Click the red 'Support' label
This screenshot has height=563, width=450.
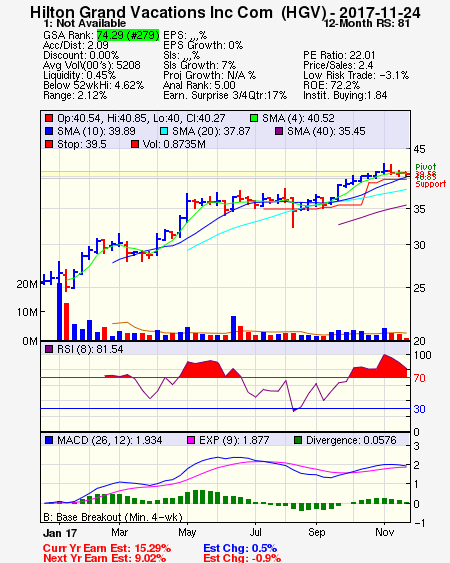[430, 184]
